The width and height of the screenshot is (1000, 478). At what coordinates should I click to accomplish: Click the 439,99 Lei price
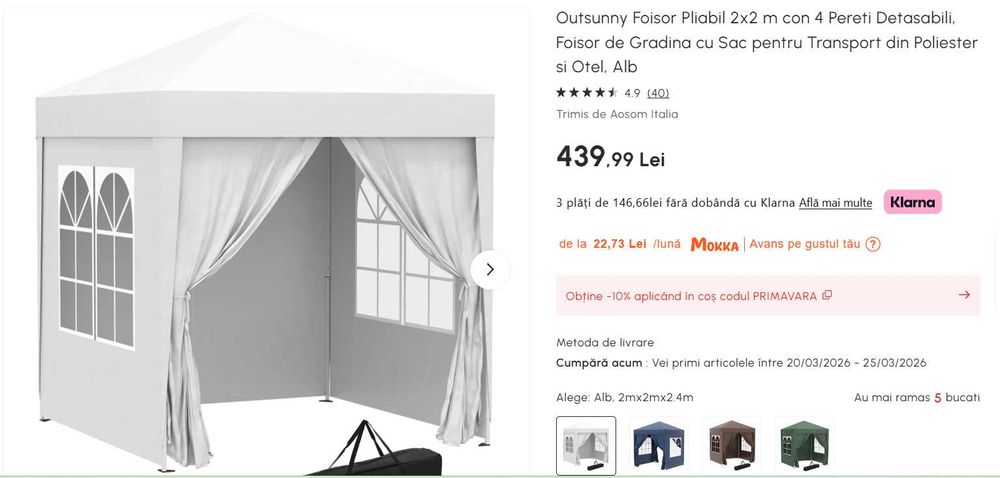click(x=610, y=157)
